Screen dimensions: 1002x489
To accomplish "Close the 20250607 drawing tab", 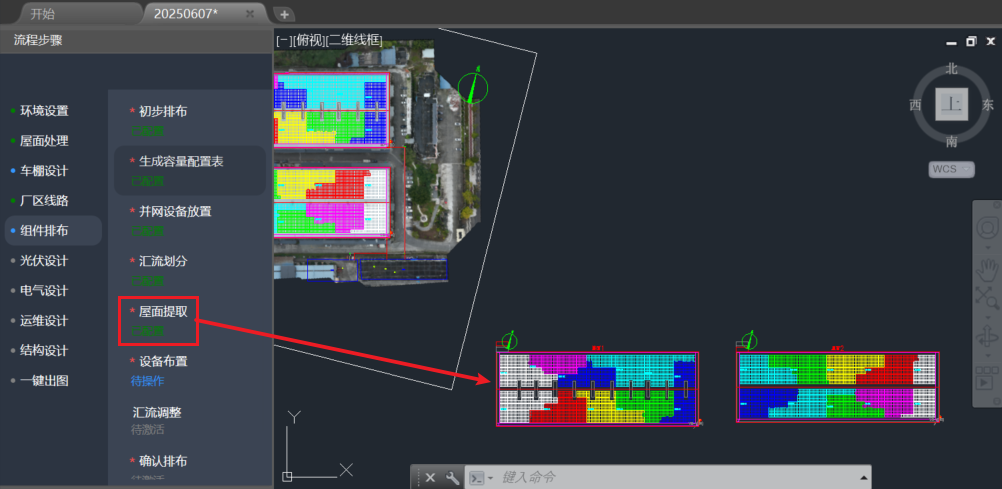I will pos(250,14).
